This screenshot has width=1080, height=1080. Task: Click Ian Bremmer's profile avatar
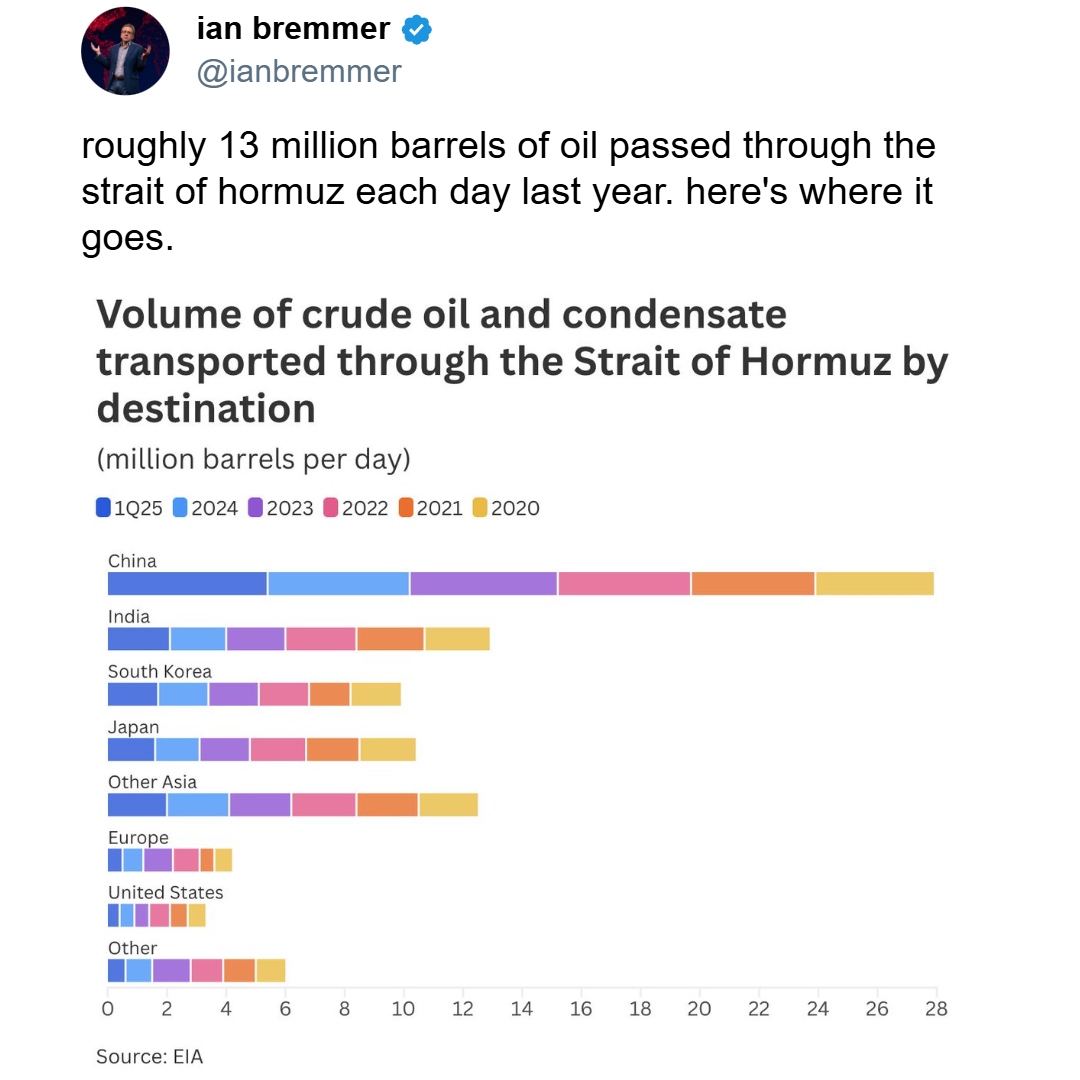(125, 51)
